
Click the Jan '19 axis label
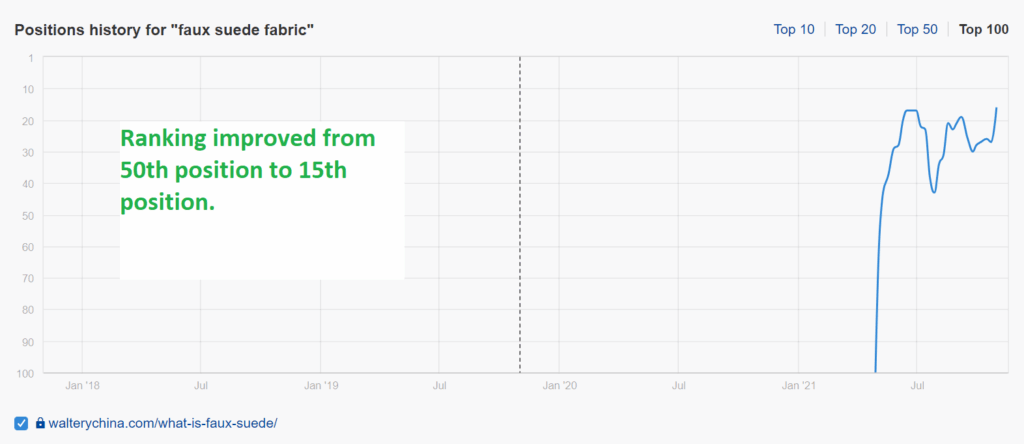tap(321, 387)
